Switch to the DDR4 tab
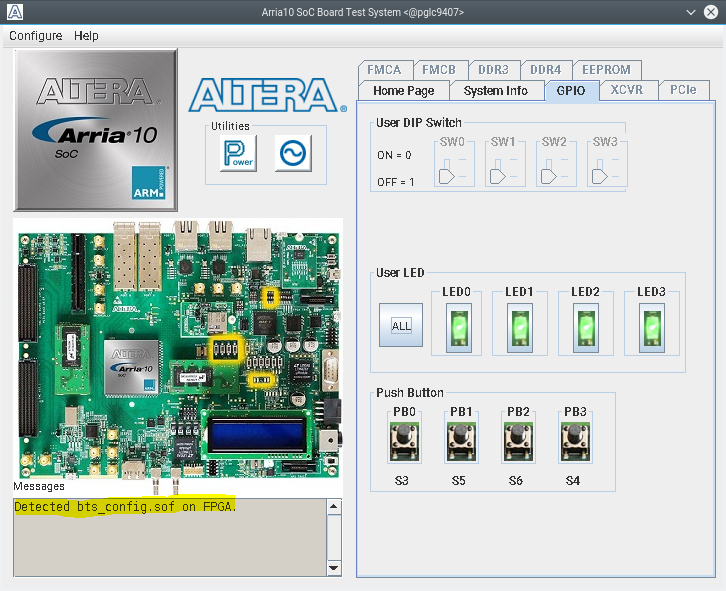The width and height of the screenshot is (726, 591). pyautogui.click(x=546, y=70)
